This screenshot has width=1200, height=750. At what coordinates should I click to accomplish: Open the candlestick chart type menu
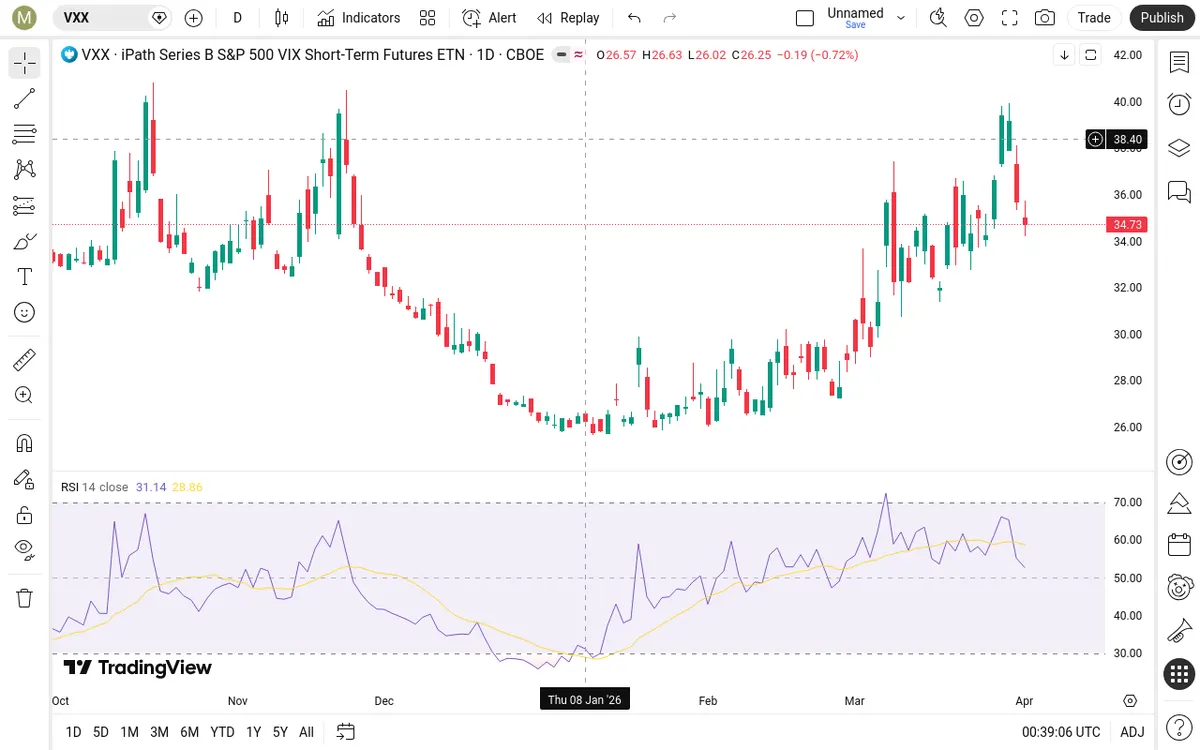[x=281, y=18]
